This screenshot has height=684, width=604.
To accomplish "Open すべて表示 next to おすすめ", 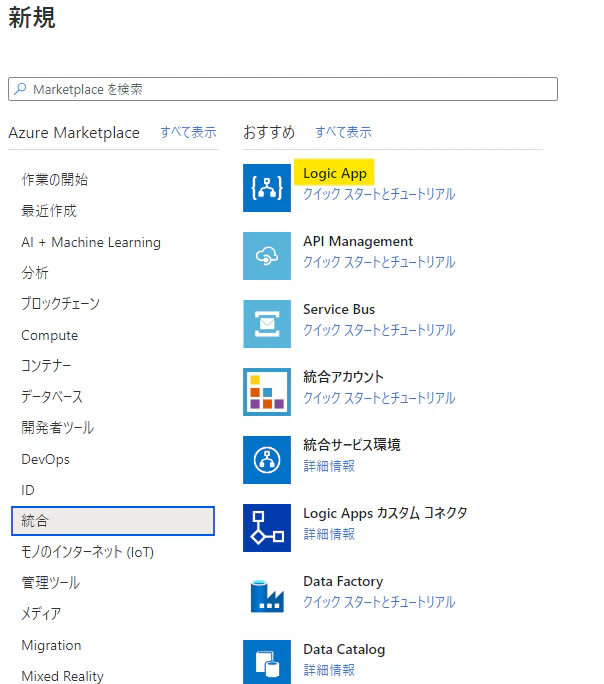I will point(344,132).
